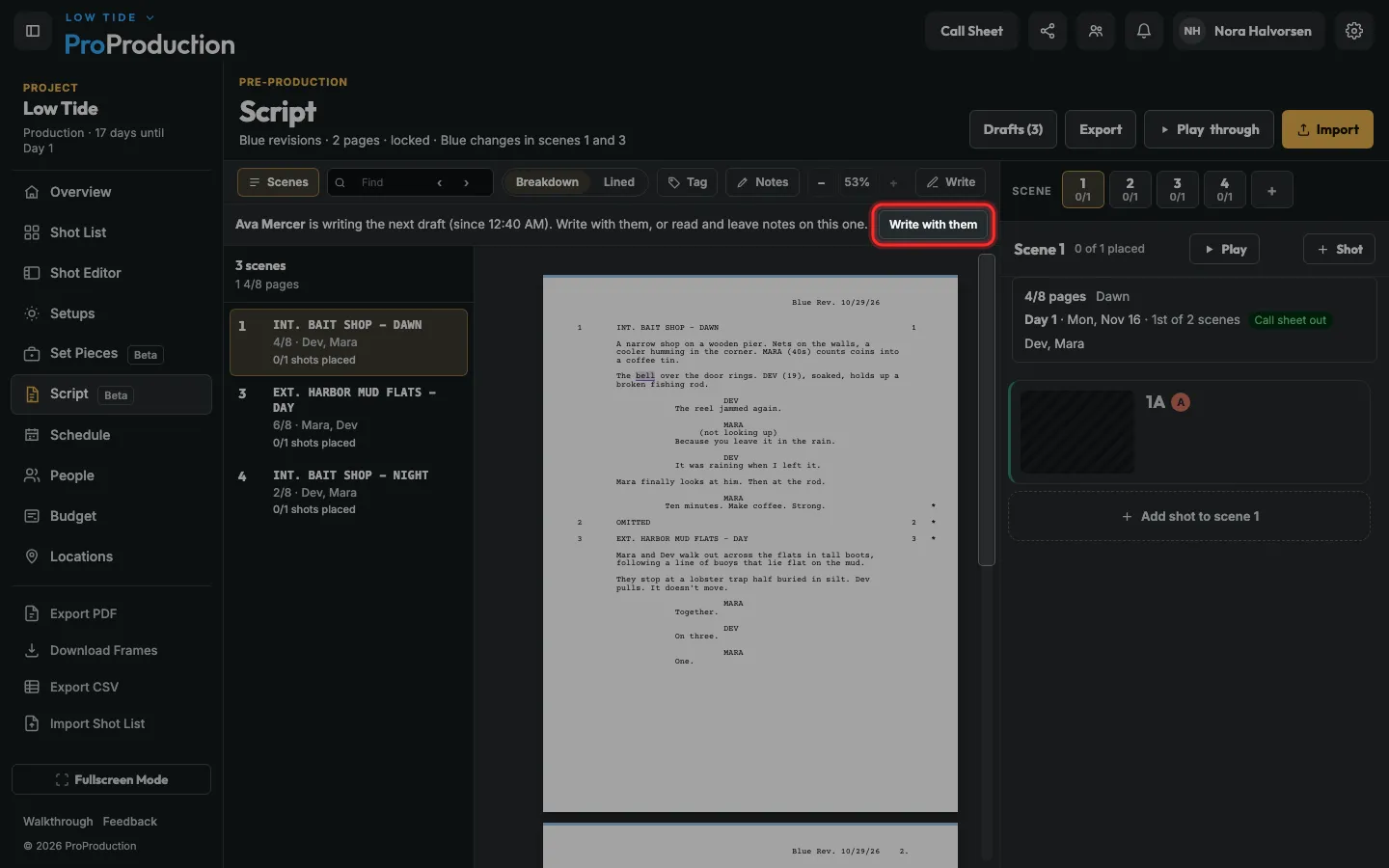Zoom in the script page
This screenshot has height=868, width=1389.
pos(893,182)
